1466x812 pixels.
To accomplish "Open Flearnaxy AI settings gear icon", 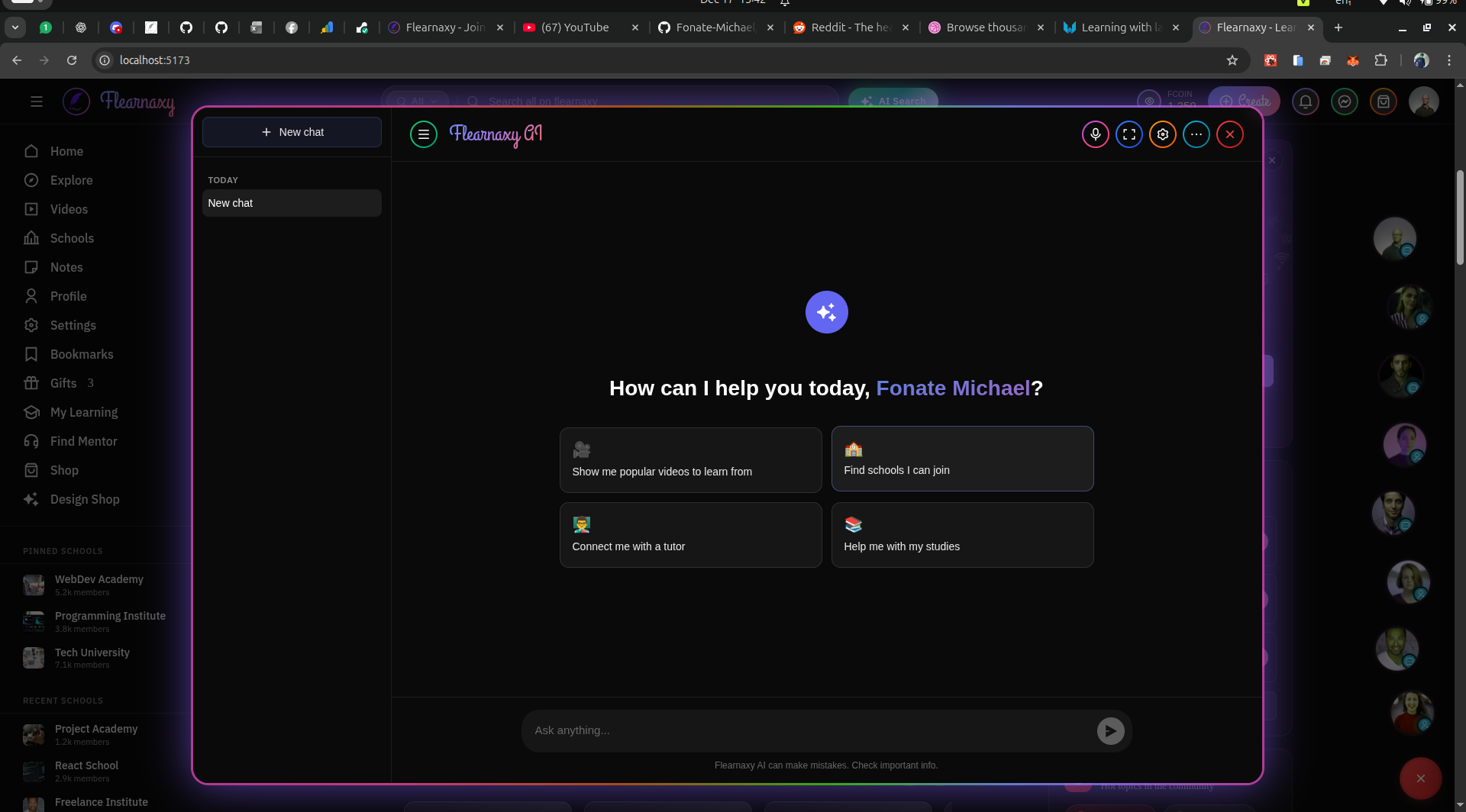I will point(1162,134).
